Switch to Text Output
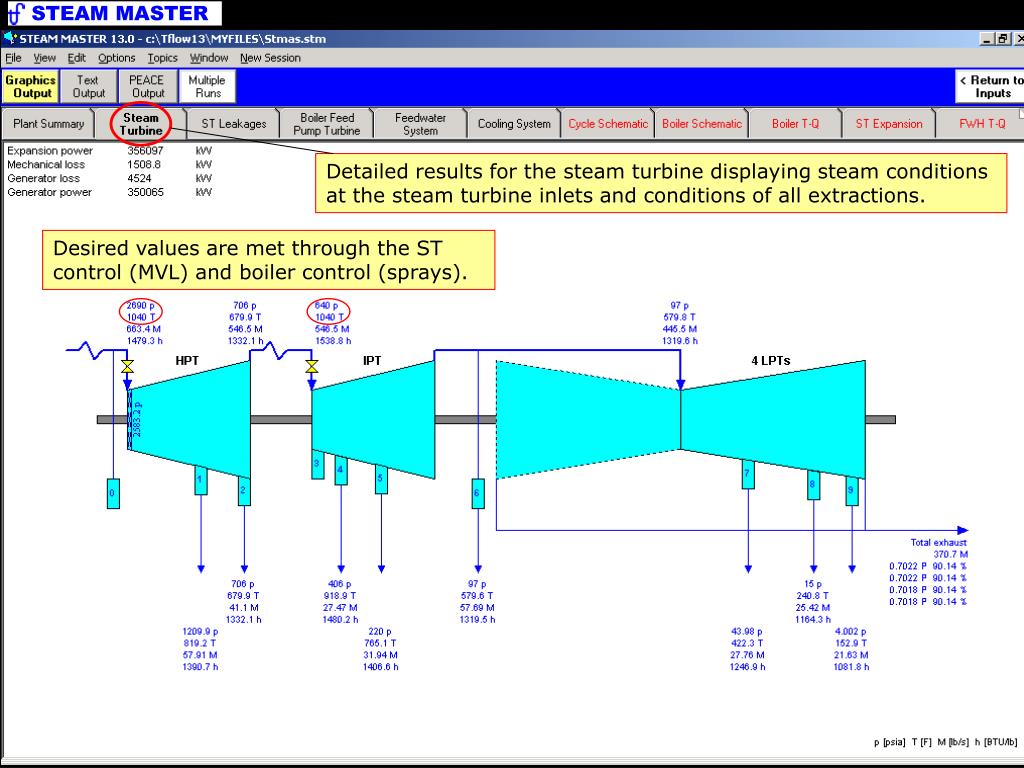The height and width of the screenshot is (768, 1024). coord(89,86)
